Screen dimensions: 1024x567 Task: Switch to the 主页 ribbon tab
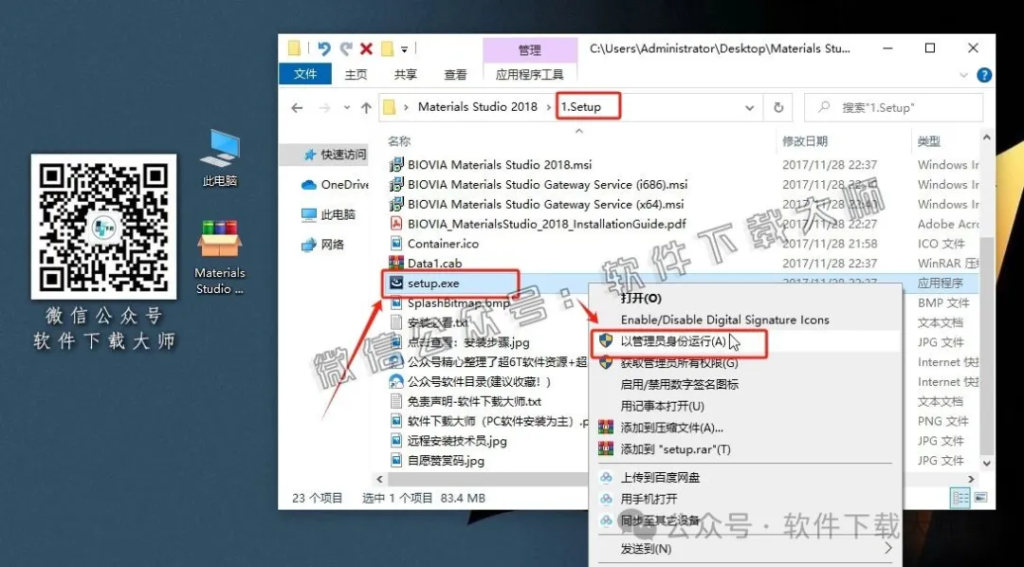pos(355,74)
